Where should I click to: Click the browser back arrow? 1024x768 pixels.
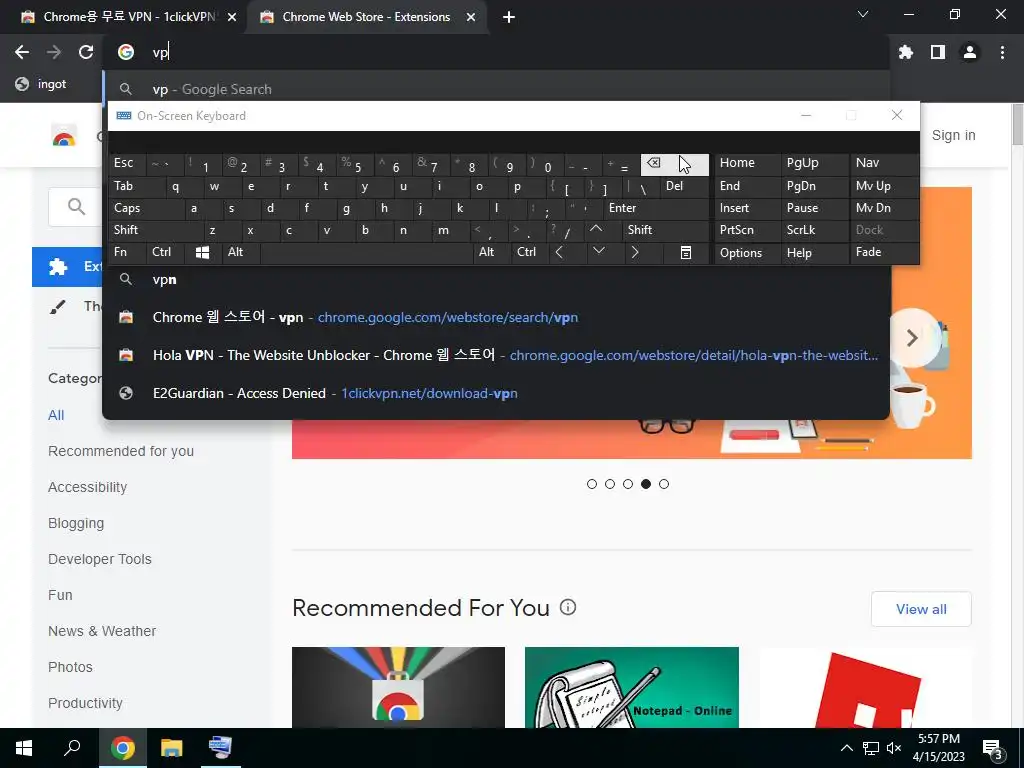(x=22, y=52)
